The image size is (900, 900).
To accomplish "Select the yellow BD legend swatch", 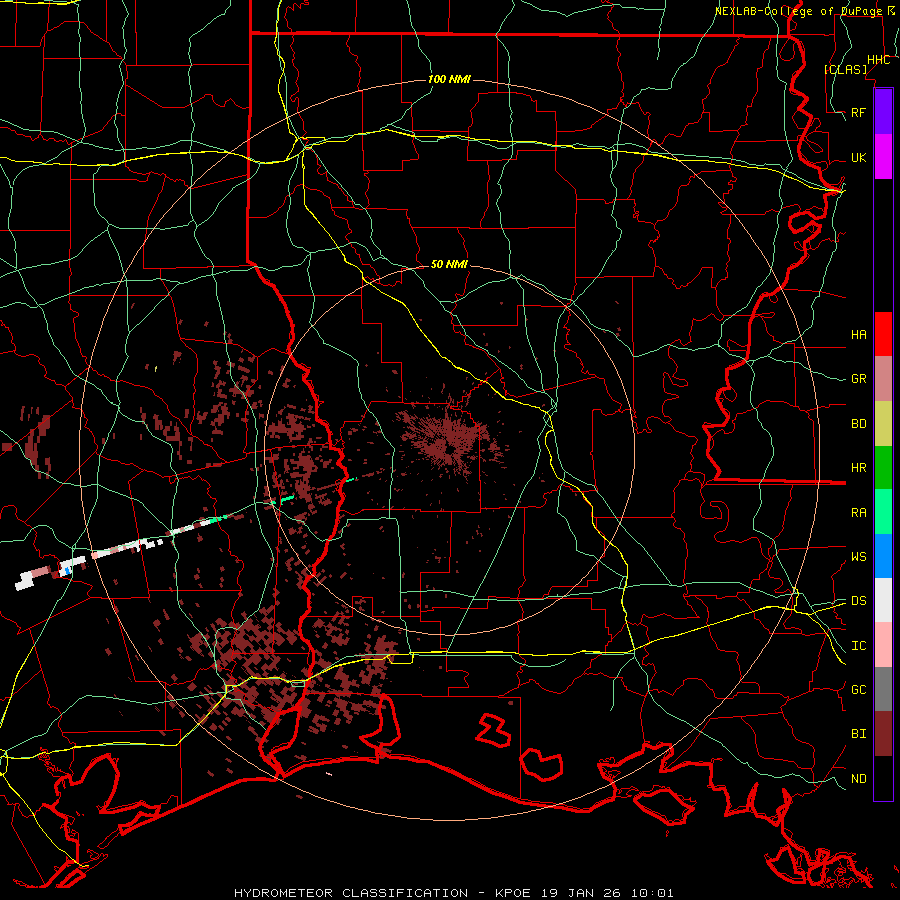I will tap(883, 423).
